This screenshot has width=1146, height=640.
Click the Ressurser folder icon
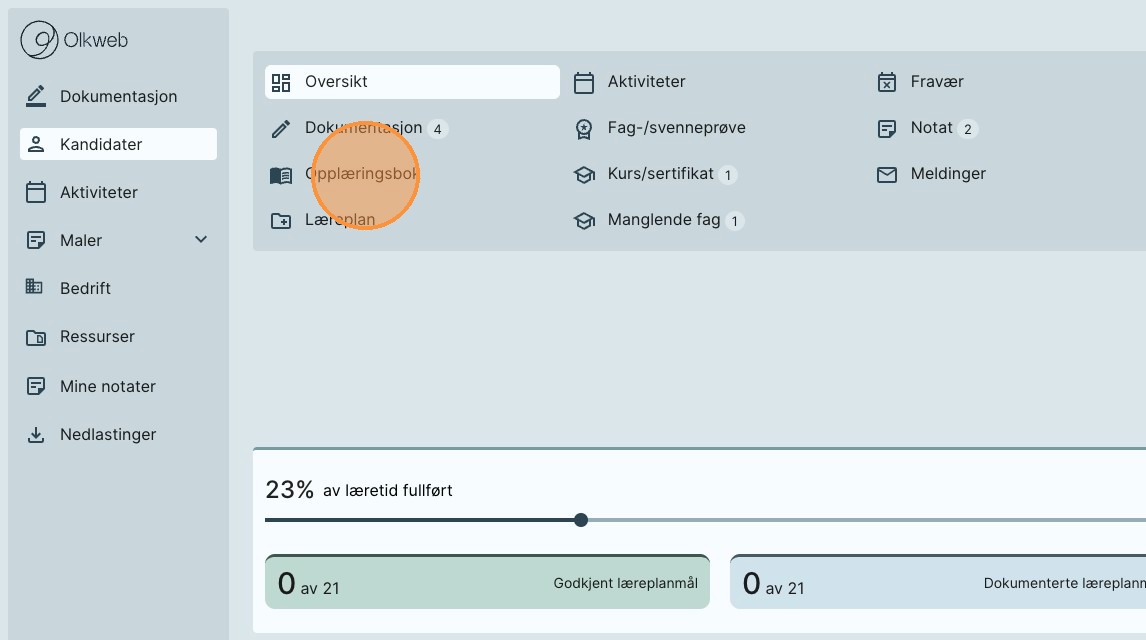[x=36, y=337]
